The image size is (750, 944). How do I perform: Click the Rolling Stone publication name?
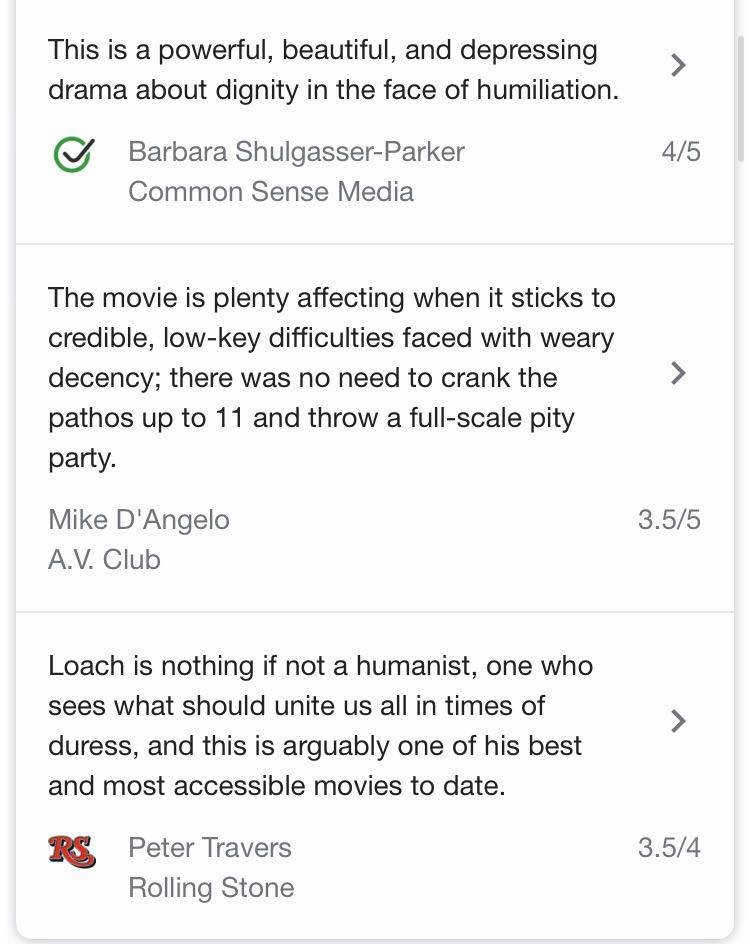pyautogui.click(x=211, y=887)
